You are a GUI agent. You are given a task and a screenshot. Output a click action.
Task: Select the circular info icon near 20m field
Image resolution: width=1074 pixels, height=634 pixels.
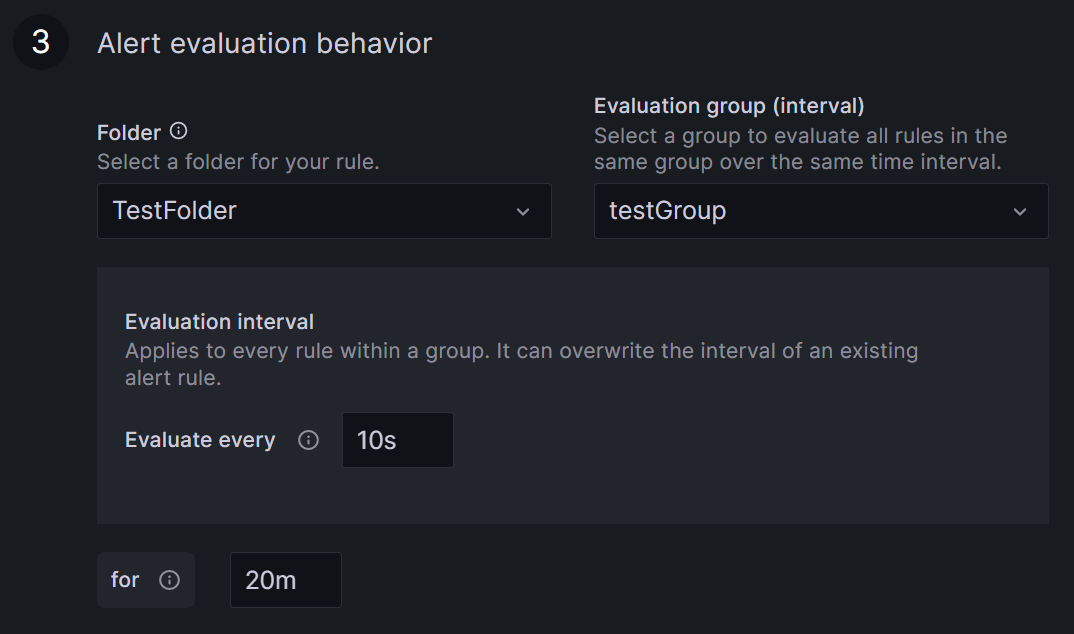coord(170,580)
